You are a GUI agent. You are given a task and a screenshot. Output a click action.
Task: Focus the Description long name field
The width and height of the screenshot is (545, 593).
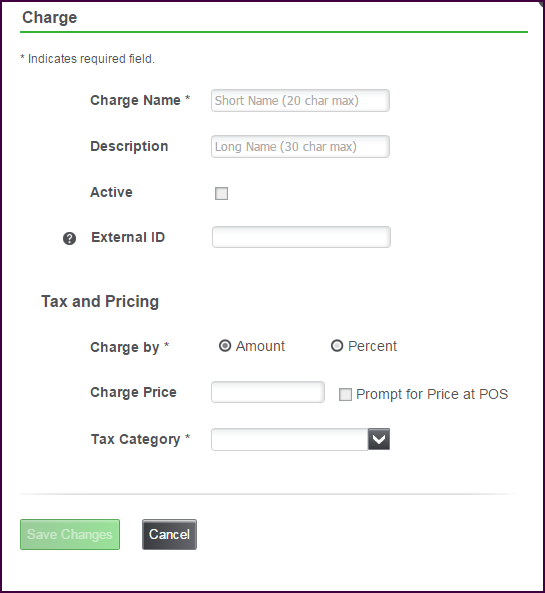300,146
